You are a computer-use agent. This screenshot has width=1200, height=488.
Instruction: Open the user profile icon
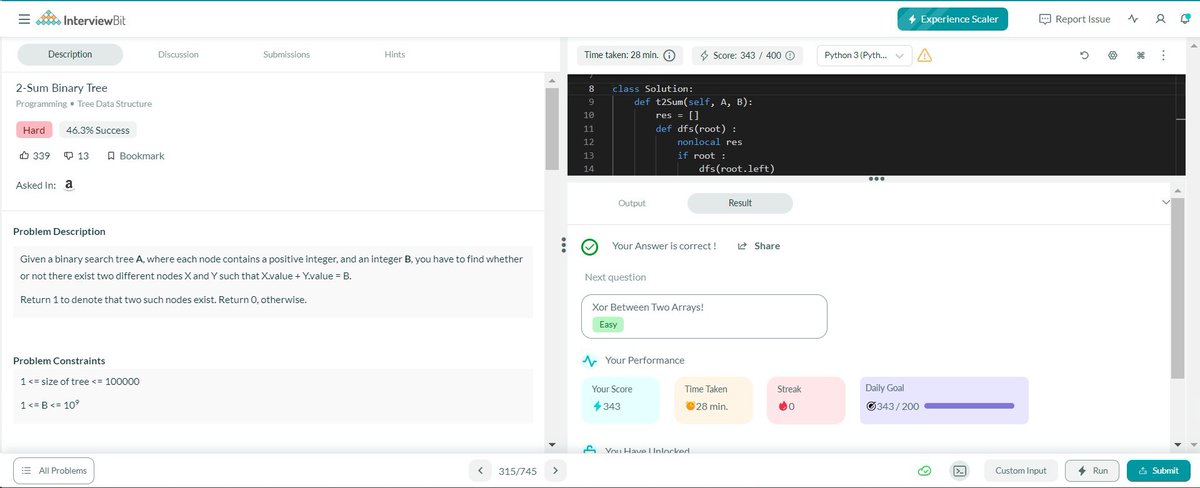1160,19
